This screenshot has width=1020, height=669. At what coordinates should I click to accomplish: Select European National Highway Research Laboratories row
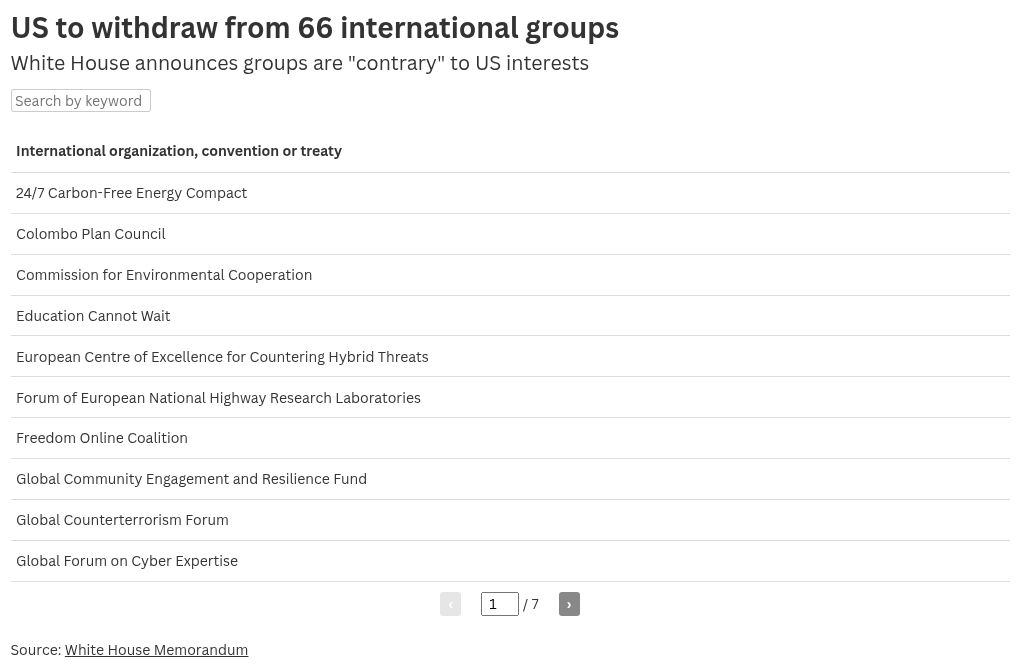coord(218,398)
